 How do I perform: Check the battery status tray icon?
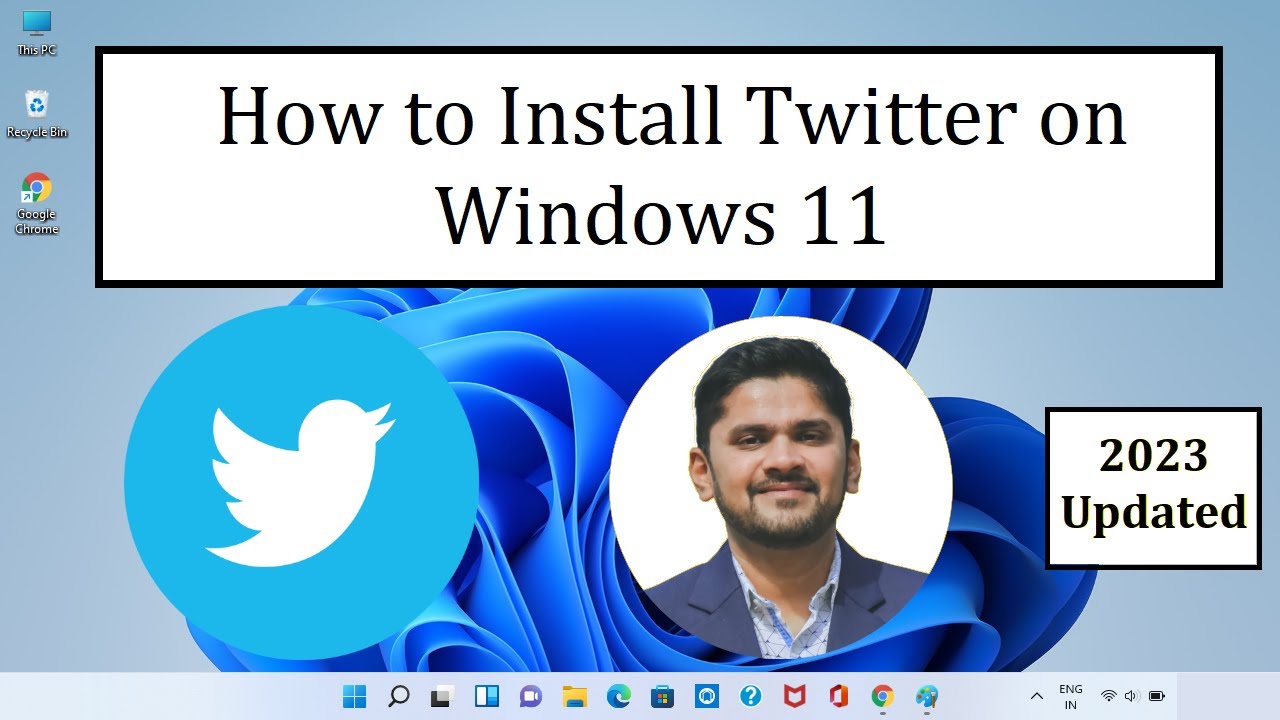(1157, 696)
